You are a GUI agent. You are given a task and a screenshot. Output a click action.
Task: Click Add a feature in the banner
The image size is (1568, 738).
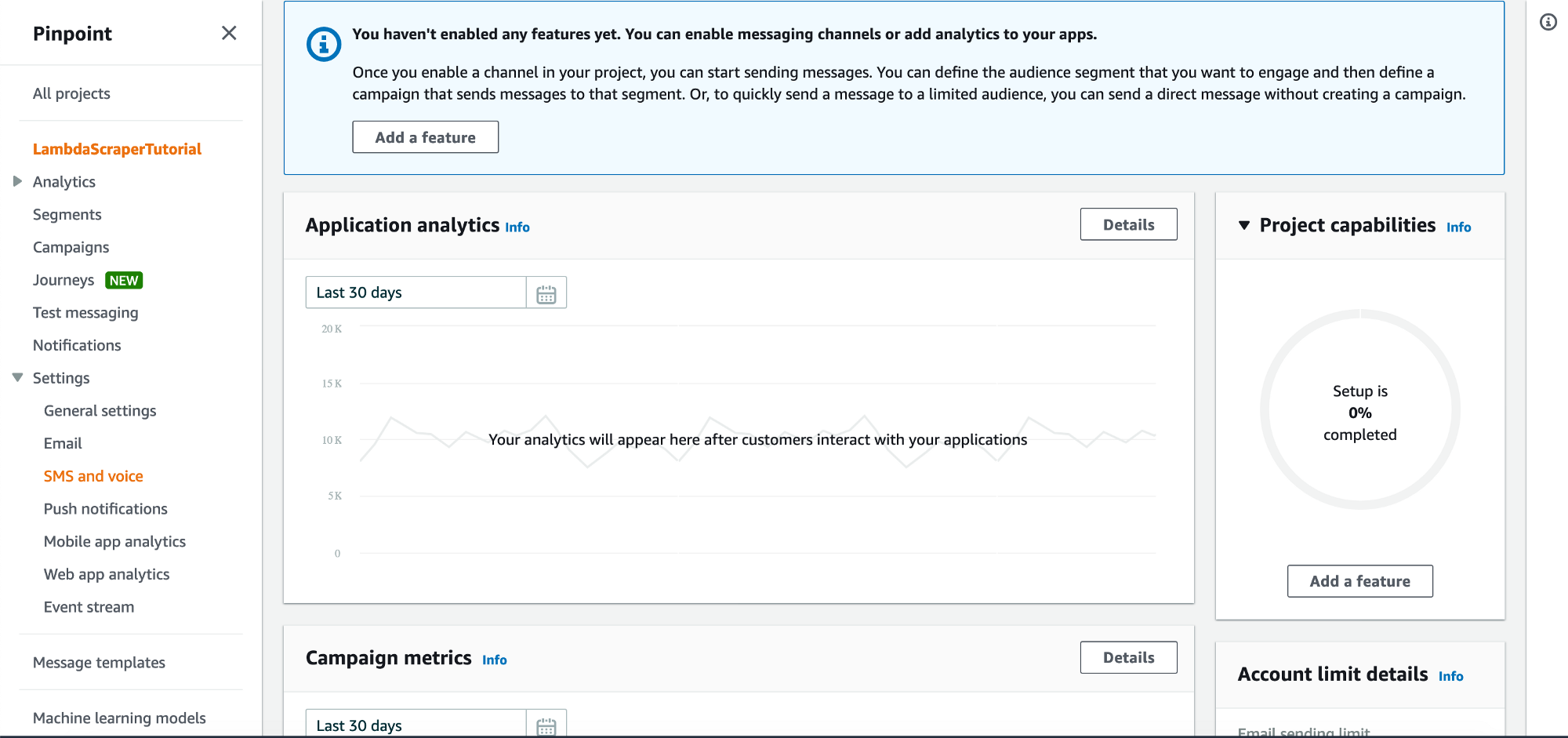(425, 137)
